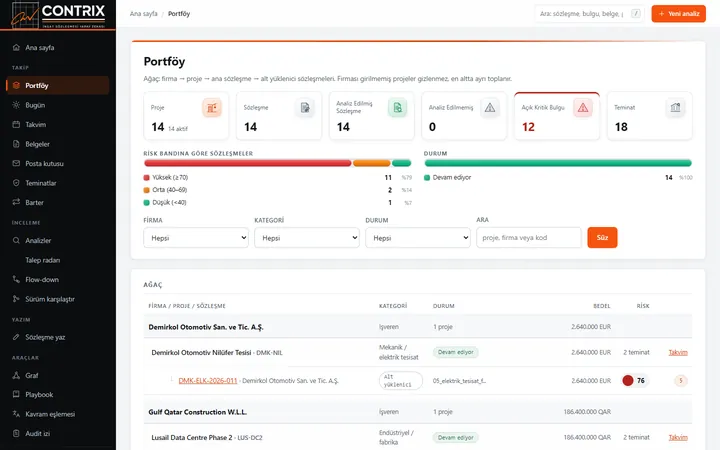The width and height of the screenshot is (720, 450).
Task: Click Devam ediyor badge in Demirkol Nilüfer row
Action: tap(456, 352)
